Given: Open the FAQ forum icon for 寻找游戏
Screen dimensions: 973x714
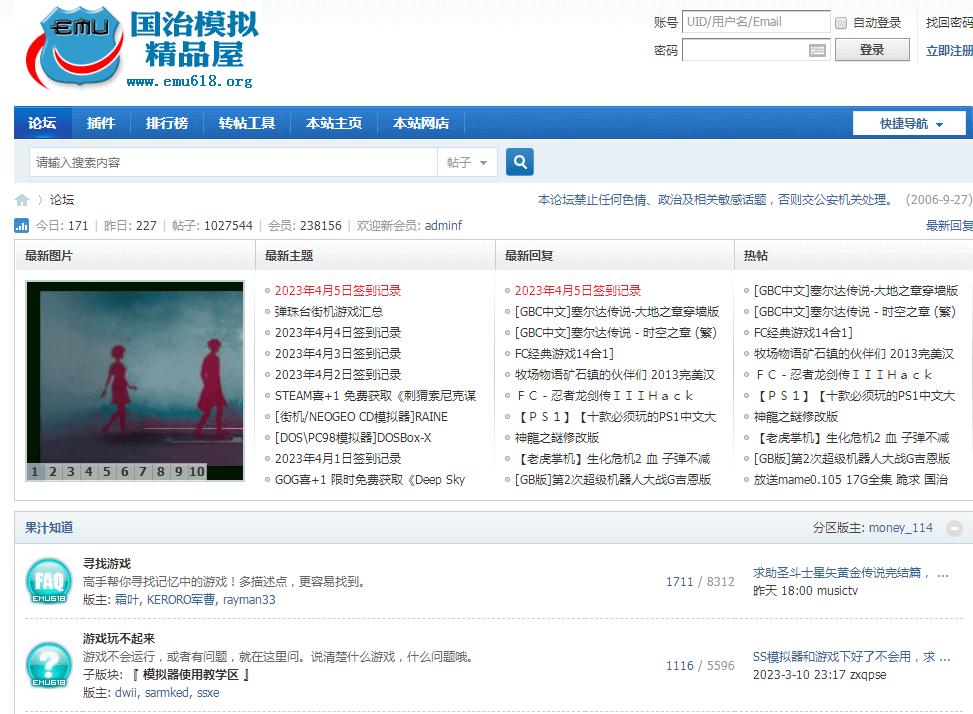Looking at the screenshot, I should tap(48, 581).
